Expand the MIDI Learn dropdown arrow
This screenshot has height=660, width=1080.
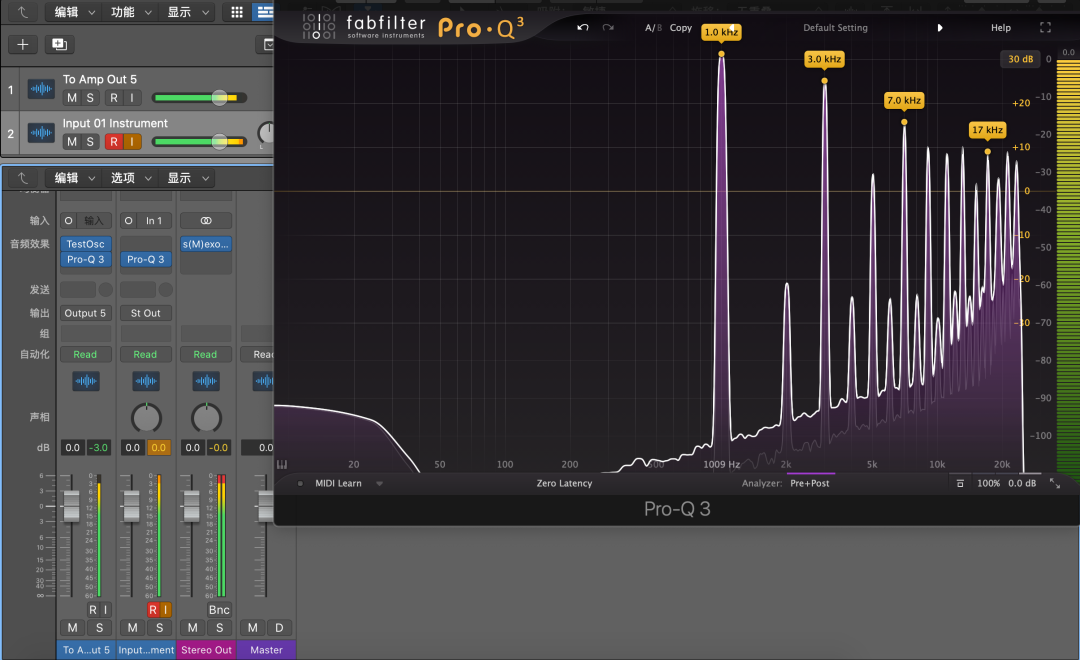tap(379, 483)
